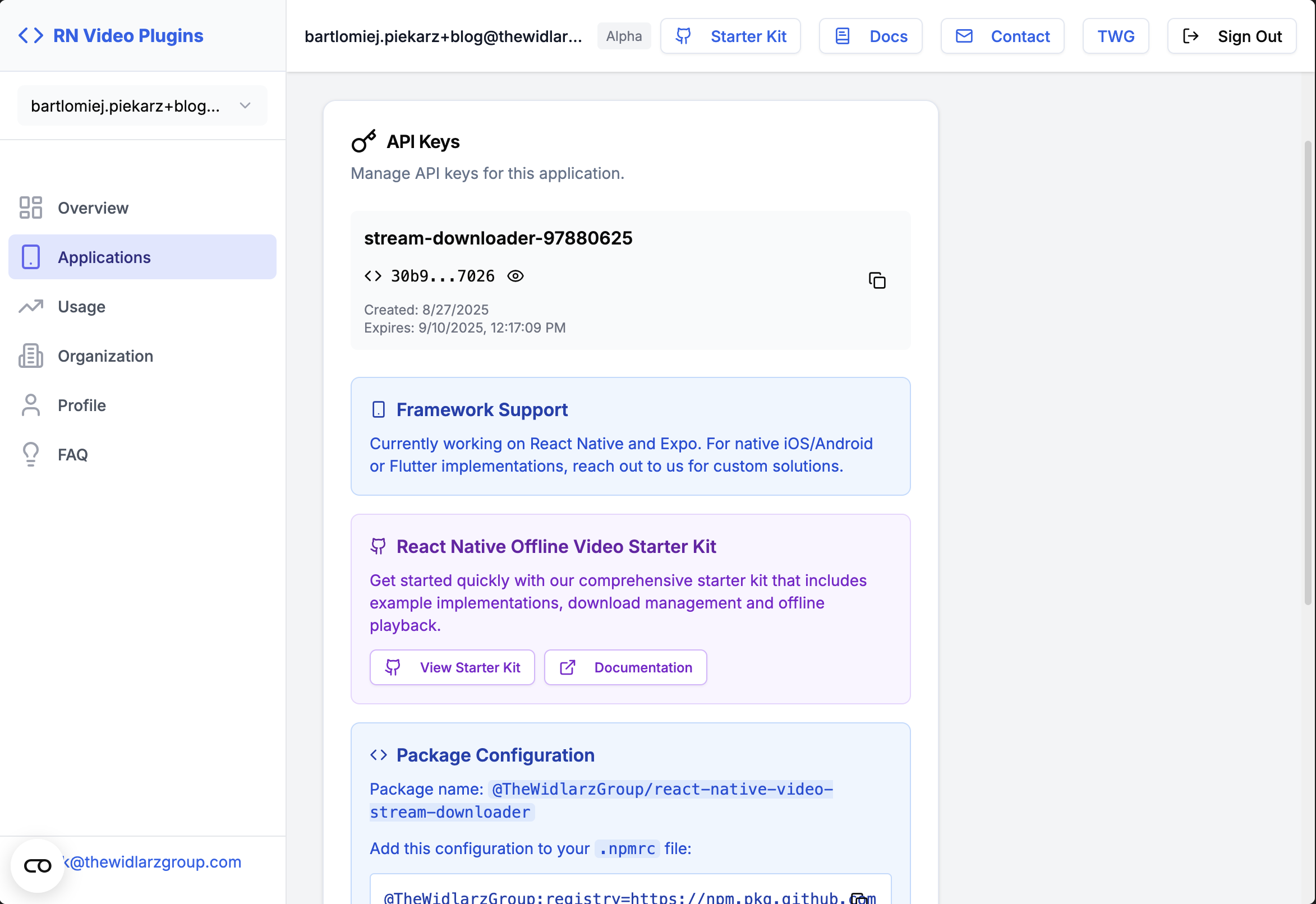This screenshot has width=1316, height=904.
Task: Click the exit arrow icon in Sign Out
Action: tap(1191, 36)
